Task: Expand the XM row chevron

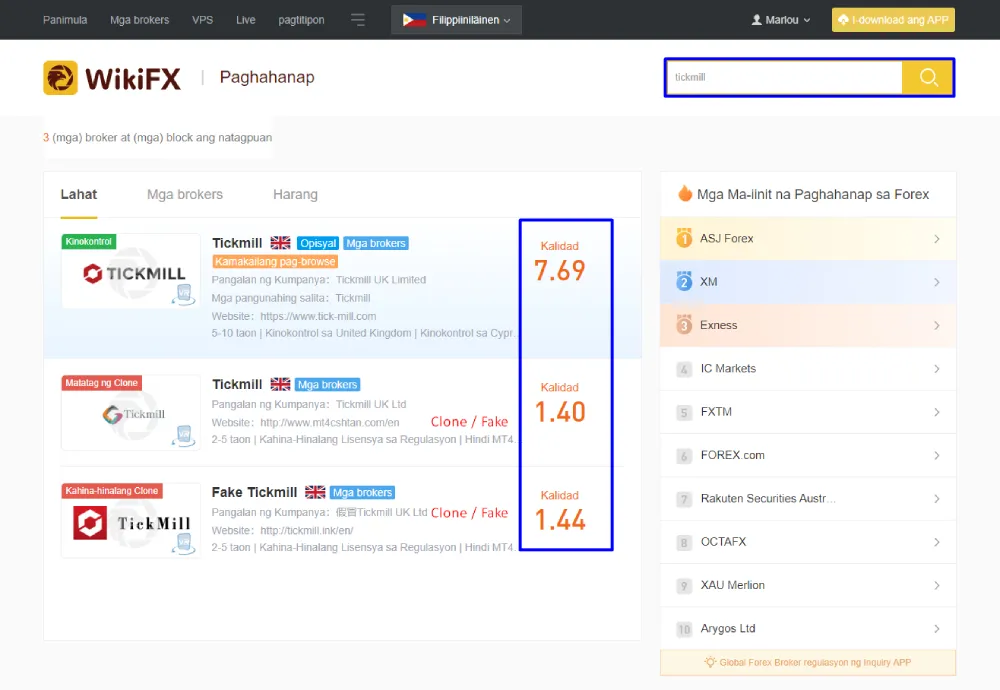Action: (936, 282)
